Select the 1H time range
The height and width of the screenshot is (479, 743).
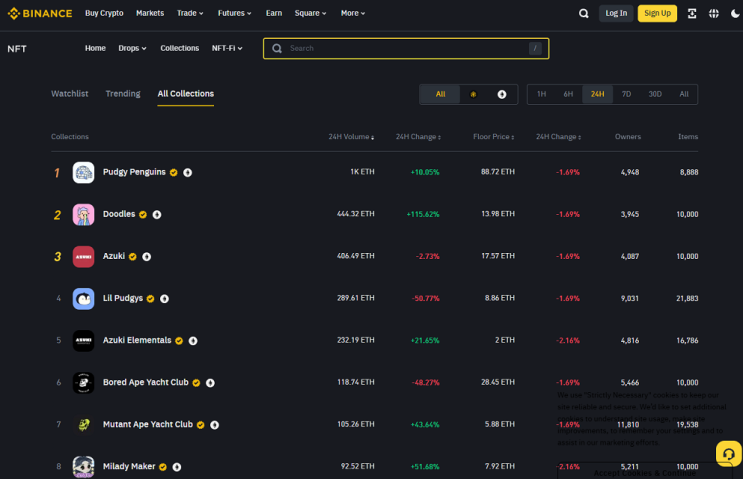point(542,94)
